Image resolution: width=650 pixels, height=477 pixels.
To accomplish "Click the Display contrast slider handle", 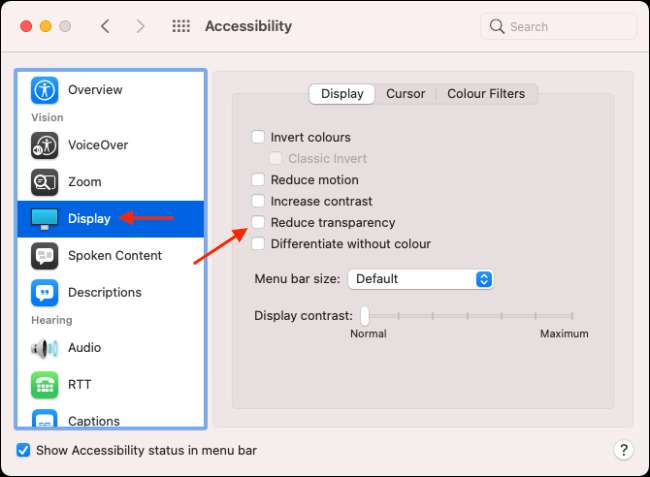I will coord(365,316).
